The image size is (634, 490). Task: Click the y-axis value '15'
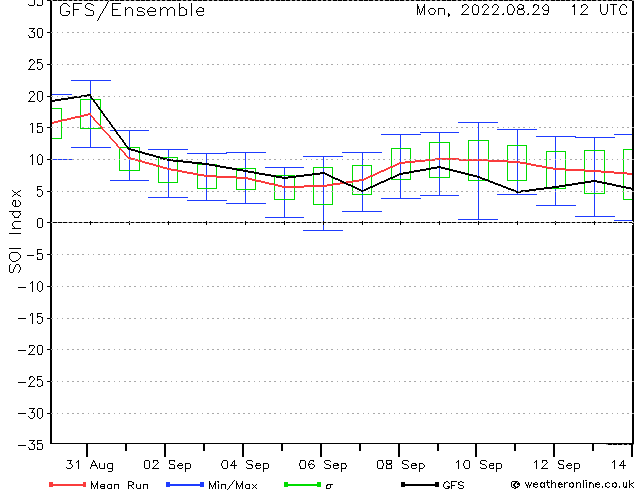click(x=35, y=128)
